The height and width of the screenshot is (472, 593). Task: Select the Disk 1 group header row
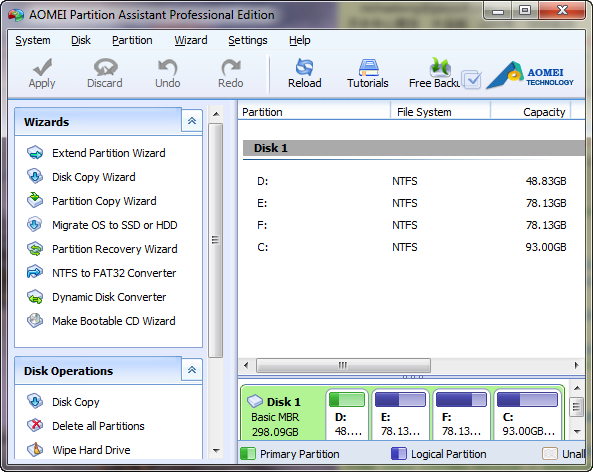pos(413,148)
